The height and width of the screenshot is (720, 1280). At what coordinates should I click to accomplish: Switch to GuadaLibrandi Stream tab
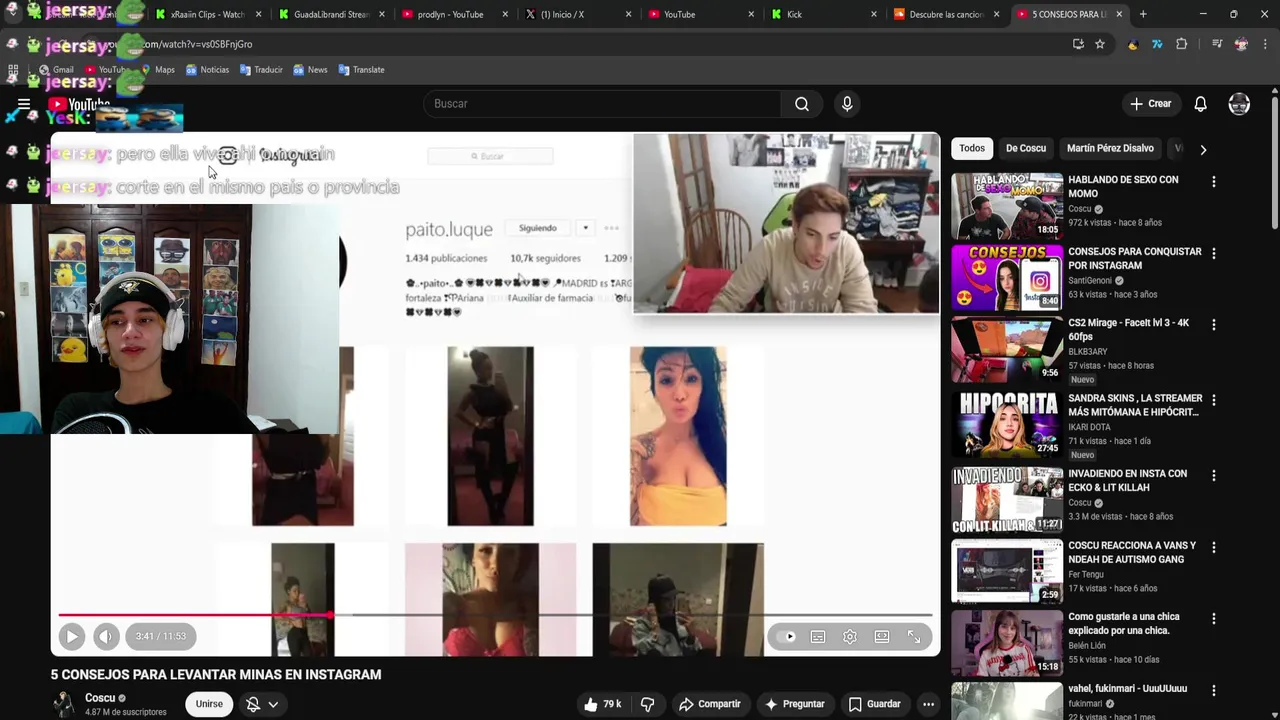[330, 14]
